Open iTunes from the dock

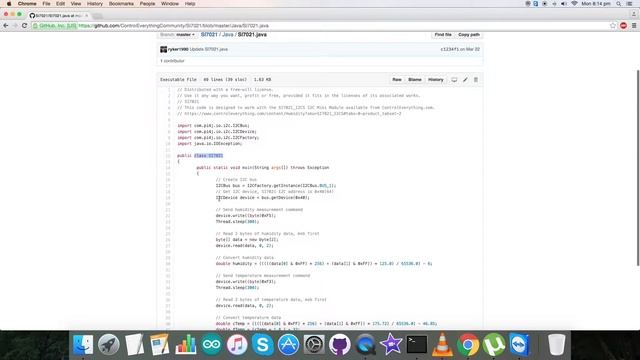pos(237,344)
